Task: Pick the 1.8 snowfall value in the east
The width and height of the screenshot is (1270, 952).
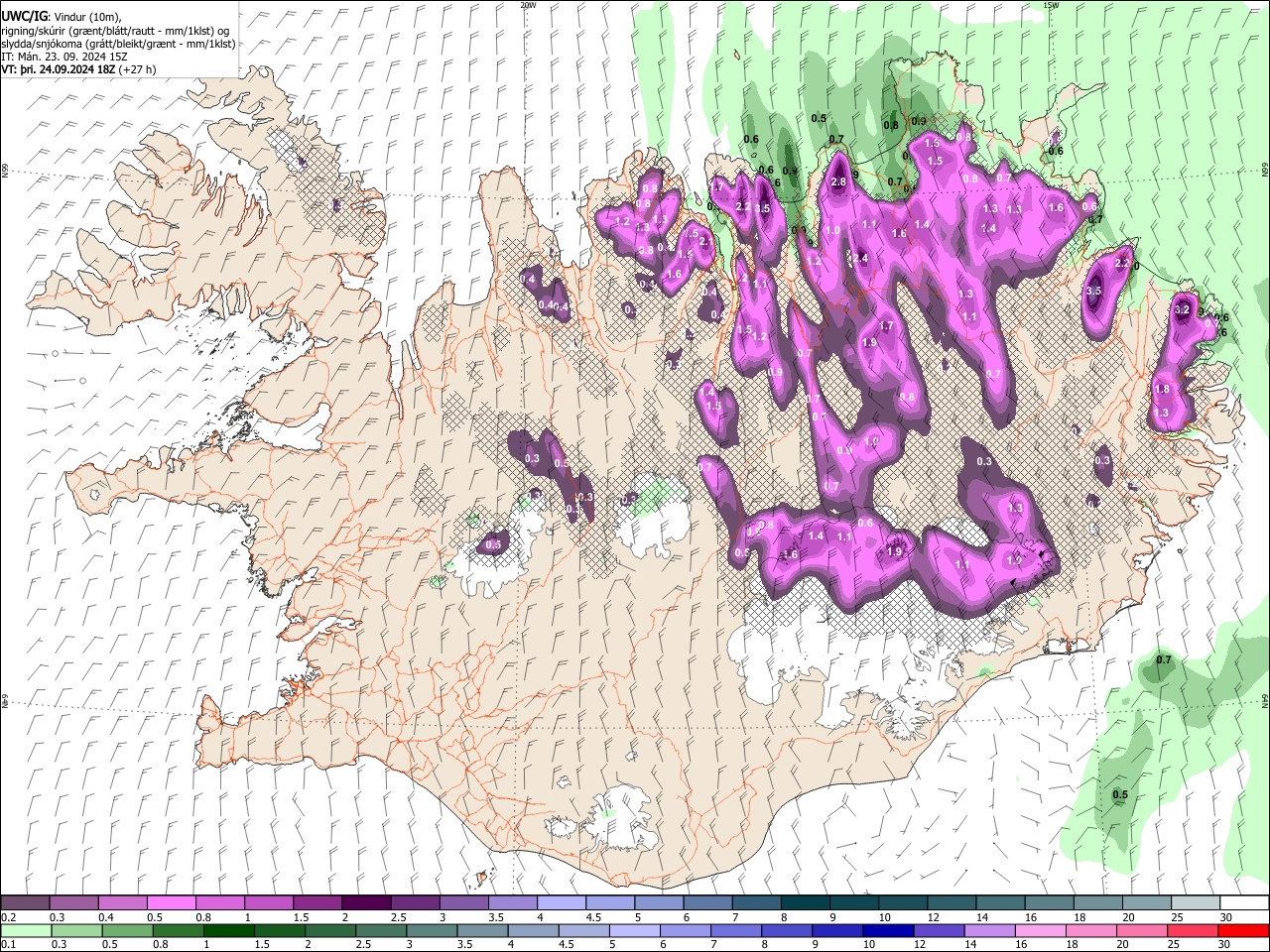Action: pyautogui.click(x=1162, y=390)
